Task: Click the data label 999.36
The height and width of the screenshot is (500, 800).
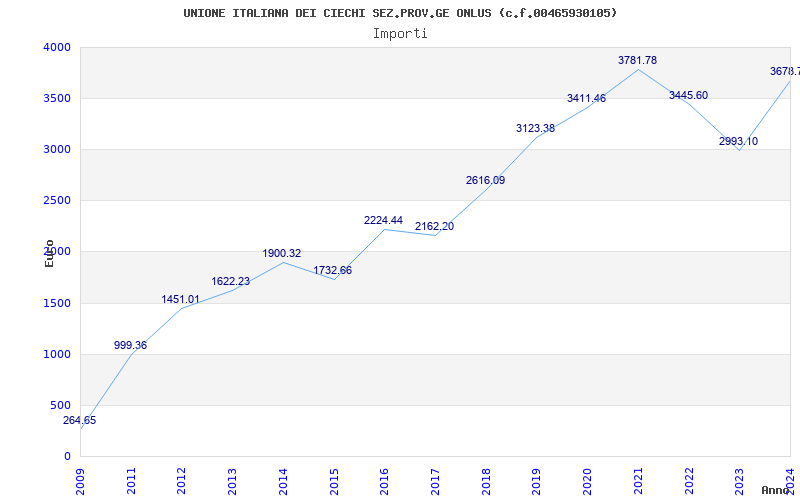Action: pos(130,345)
